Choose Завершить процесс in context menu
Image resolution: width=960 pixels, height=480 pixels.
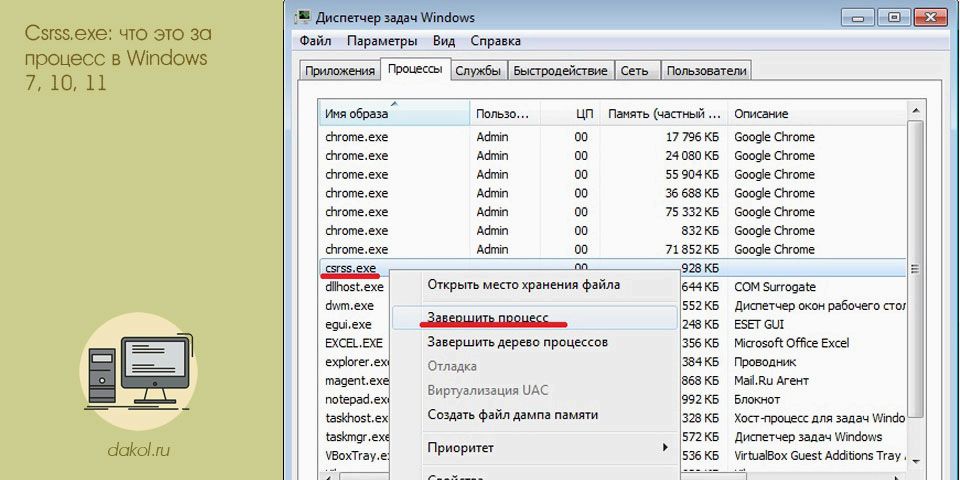pos(534,318)
